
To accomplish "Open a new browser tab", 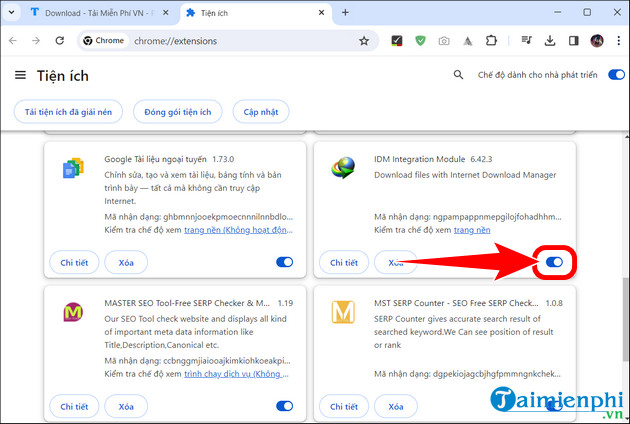I will pos(345,13).
